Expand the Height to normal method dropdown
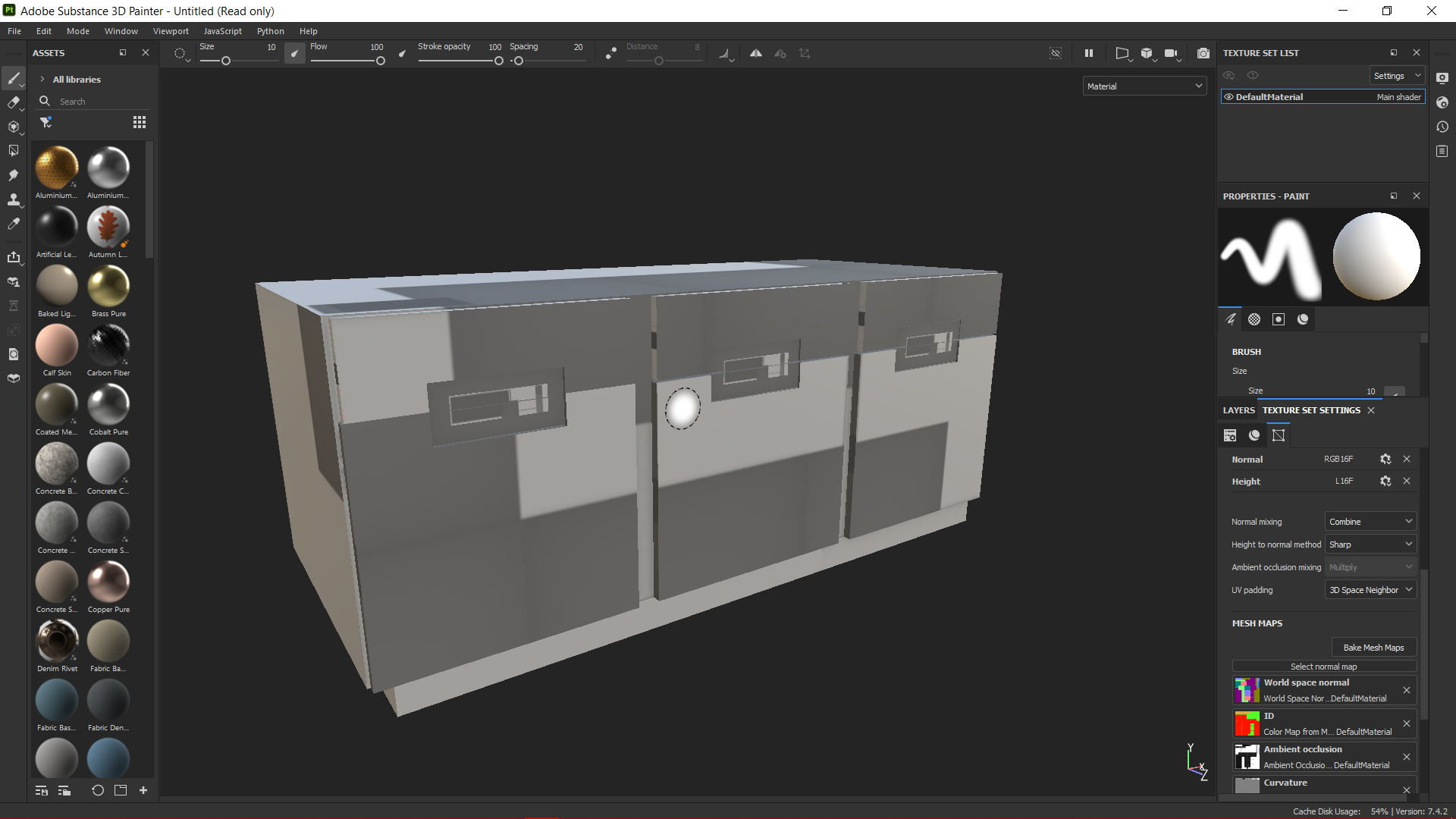Image resolution: width=1456 pixels, height=819 pixels. (x=1369, y=544)
